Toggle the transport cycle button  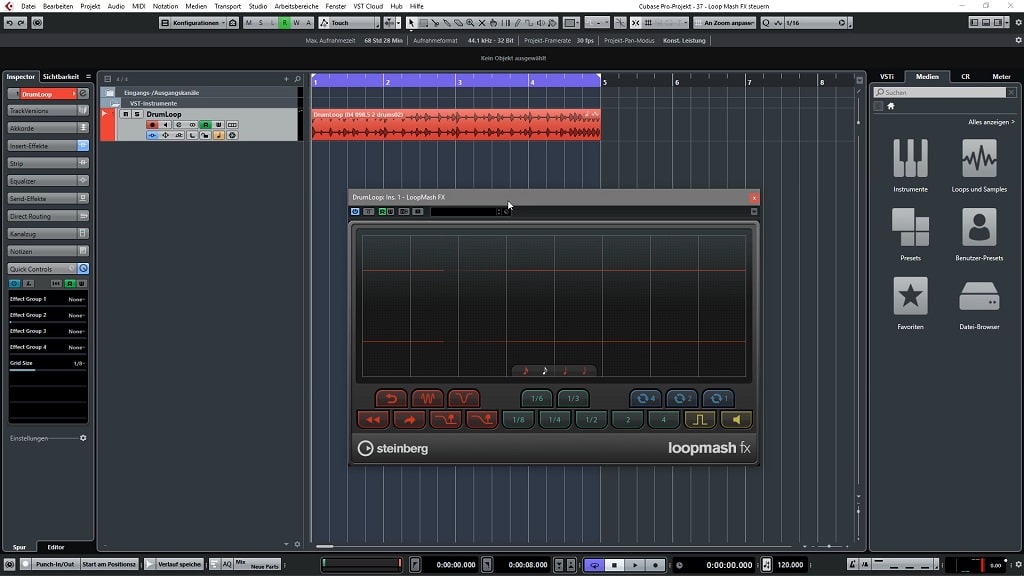pyautogui.click(x=594, y=565)
